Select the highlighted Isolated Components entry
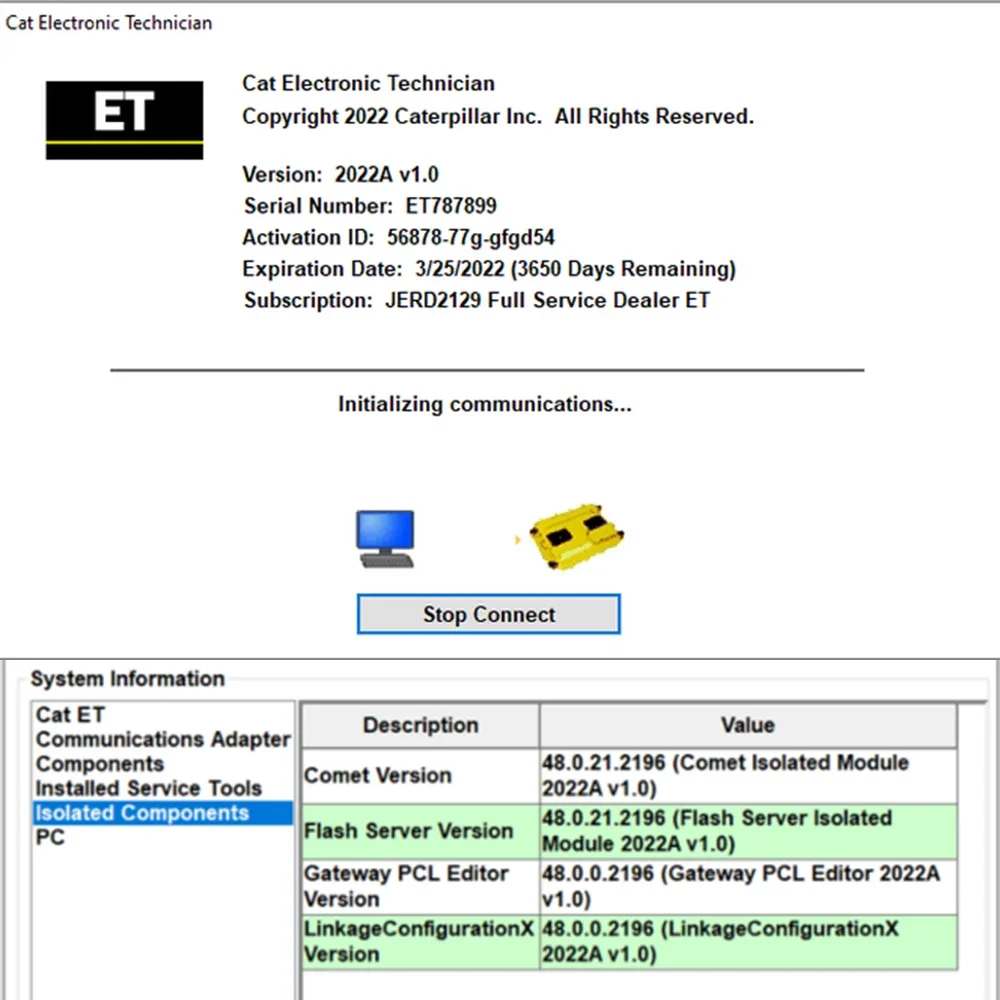1000x1000 pixels. (x=163, y=813)
